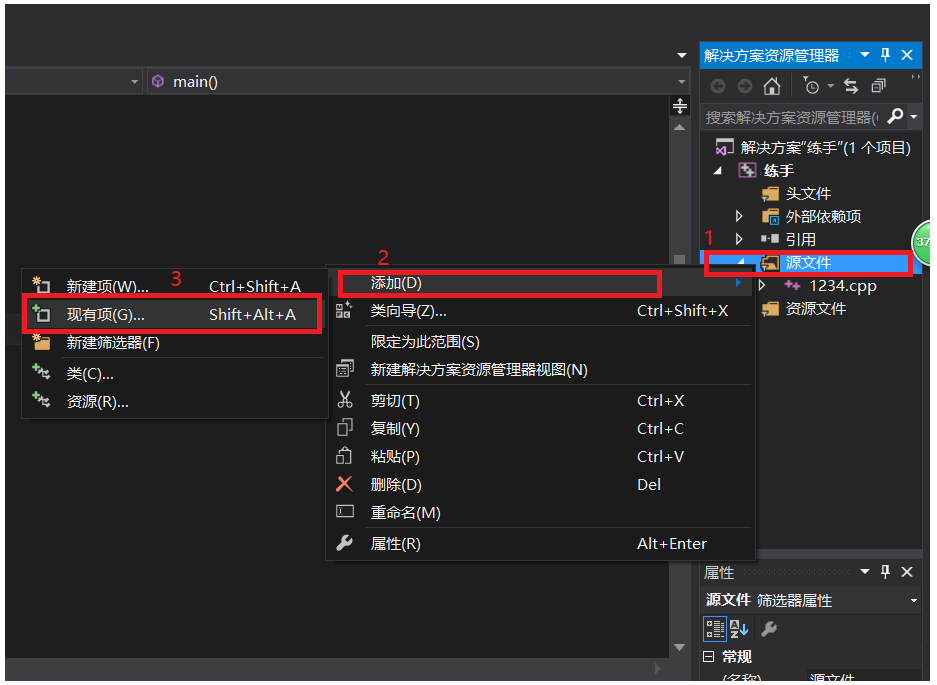This screenshot has width=937, height=685.
Task: Select 现有项(G)... from the add submenu
Action: click(x=175, y=314)
